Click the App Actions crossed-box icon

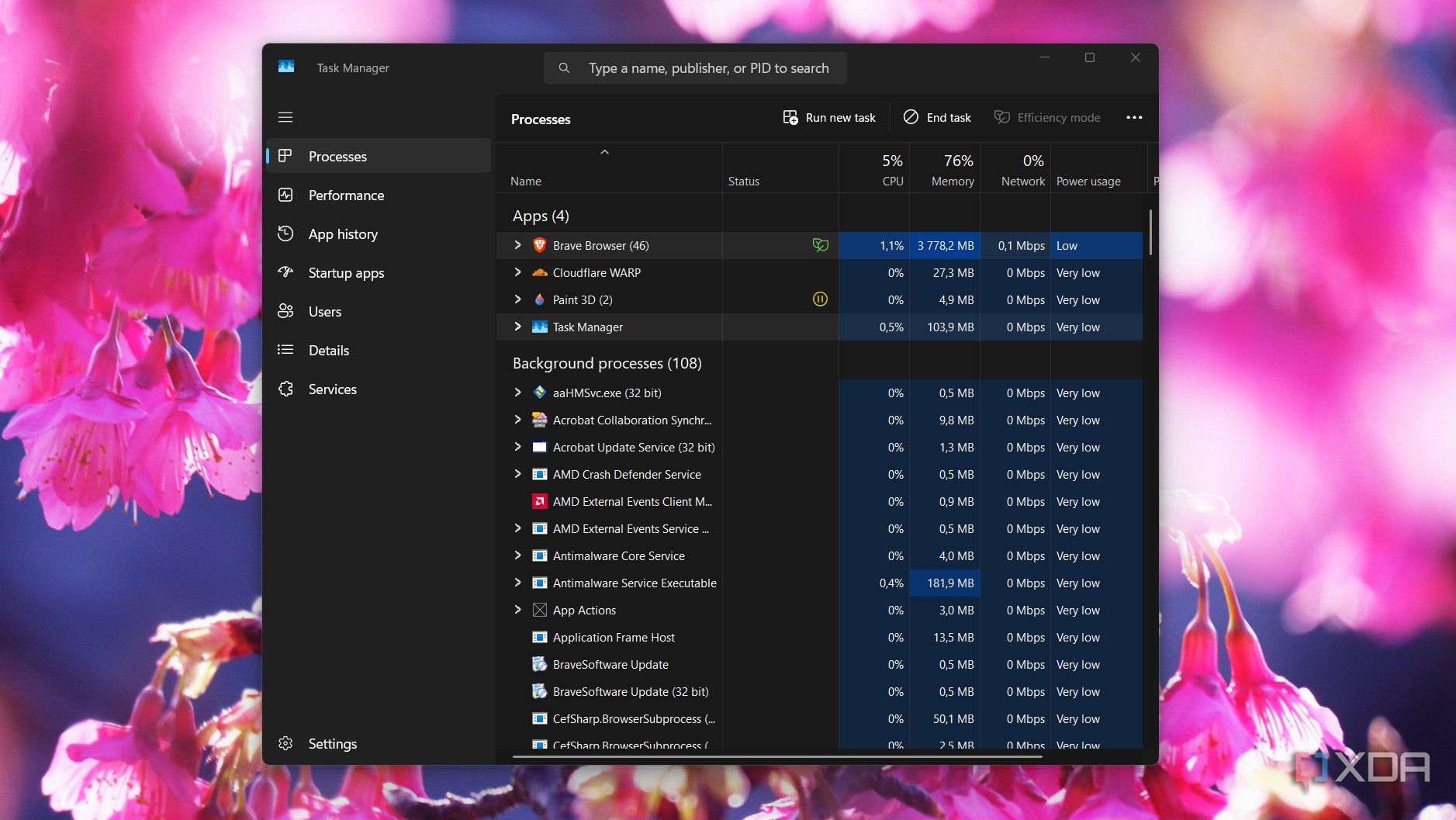click(x=540, y=610)
